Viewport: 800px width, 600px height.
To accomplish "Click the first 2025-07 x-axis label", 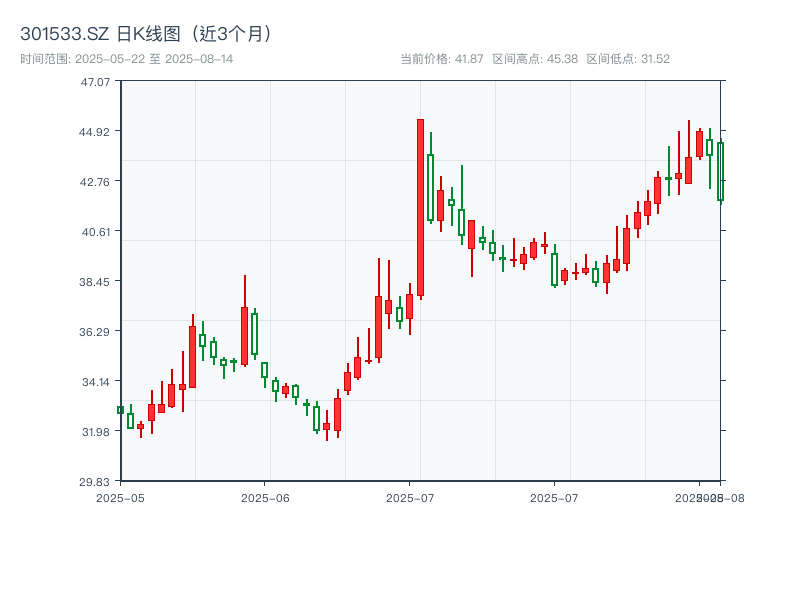I will 411,496.
